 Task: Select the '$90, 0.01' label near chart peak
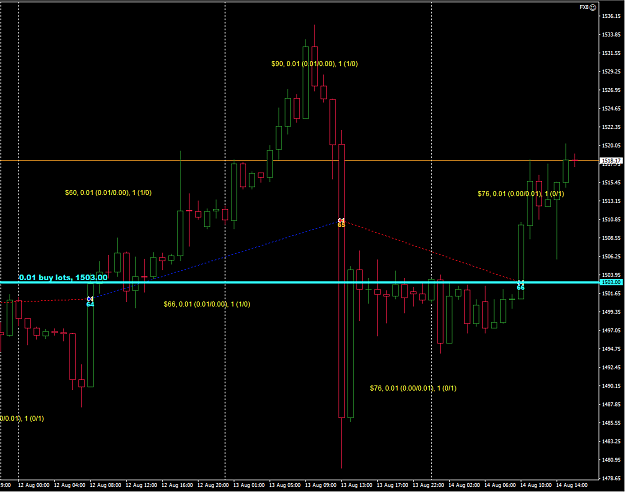click(314, 64)
